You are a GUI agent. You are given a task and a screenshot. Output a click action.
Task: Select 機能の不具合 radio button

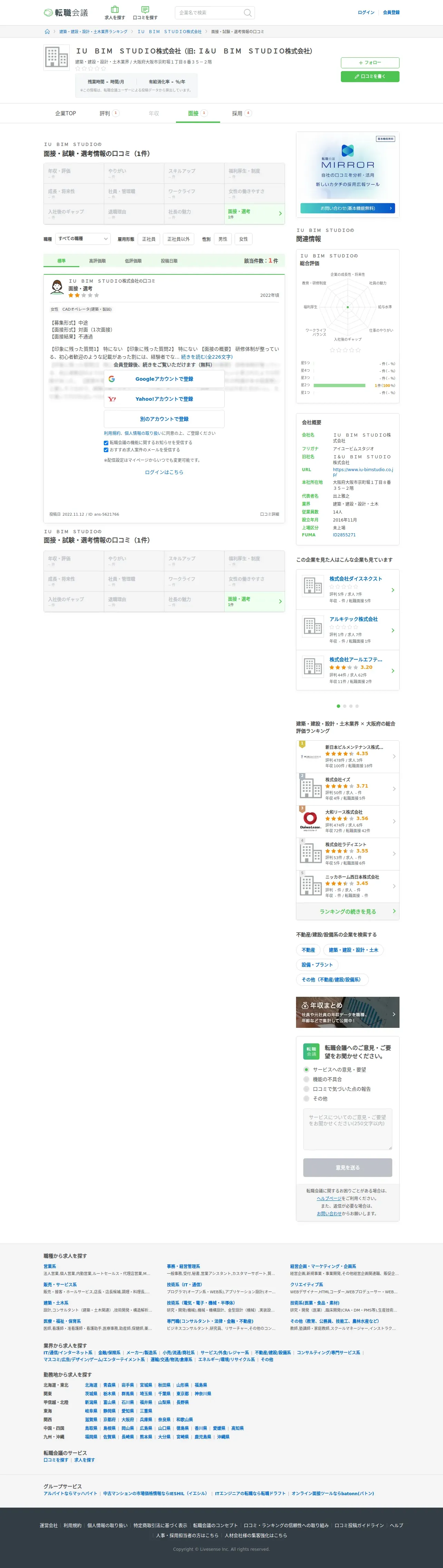coord(306,1079)
